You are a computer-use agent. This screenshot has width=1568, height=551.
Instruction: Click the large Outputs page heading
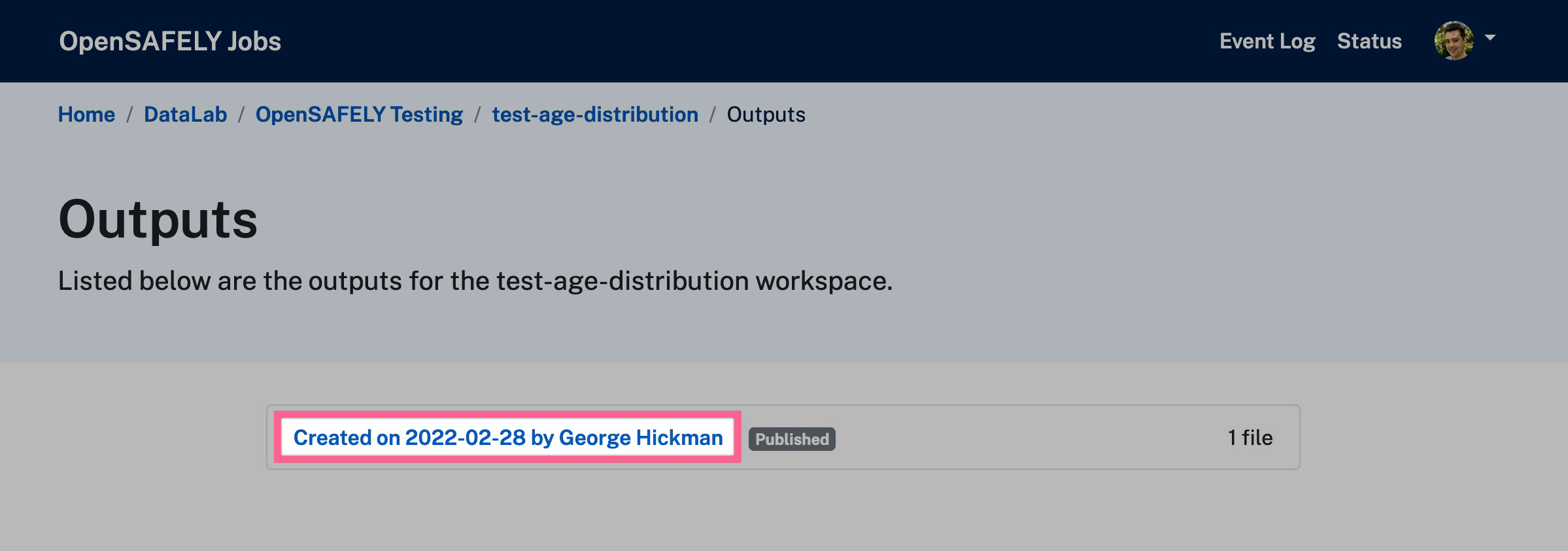coord(158,219)
